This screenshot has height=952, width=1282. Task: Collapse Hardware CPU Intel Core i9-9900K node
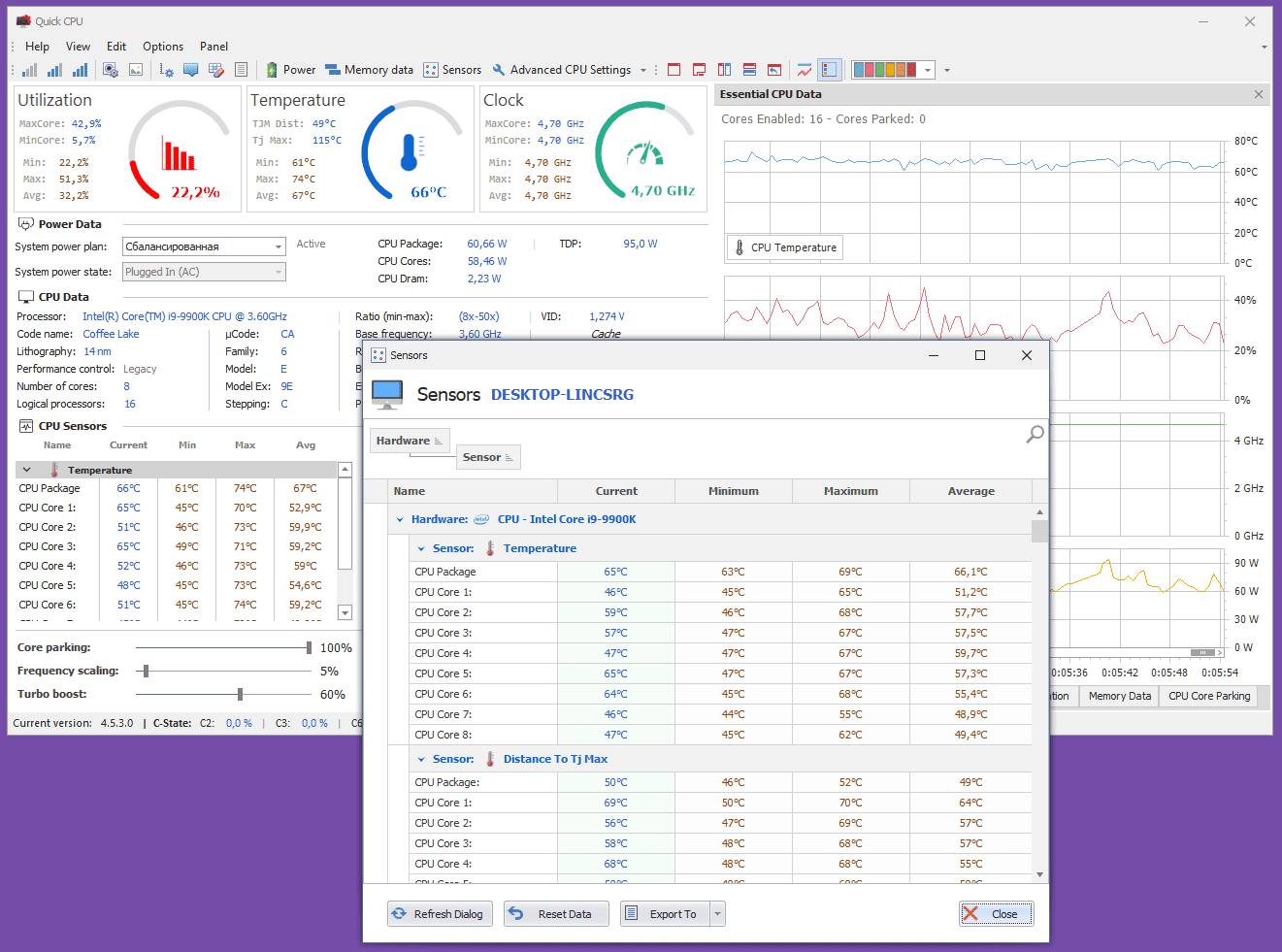(400, 519)
